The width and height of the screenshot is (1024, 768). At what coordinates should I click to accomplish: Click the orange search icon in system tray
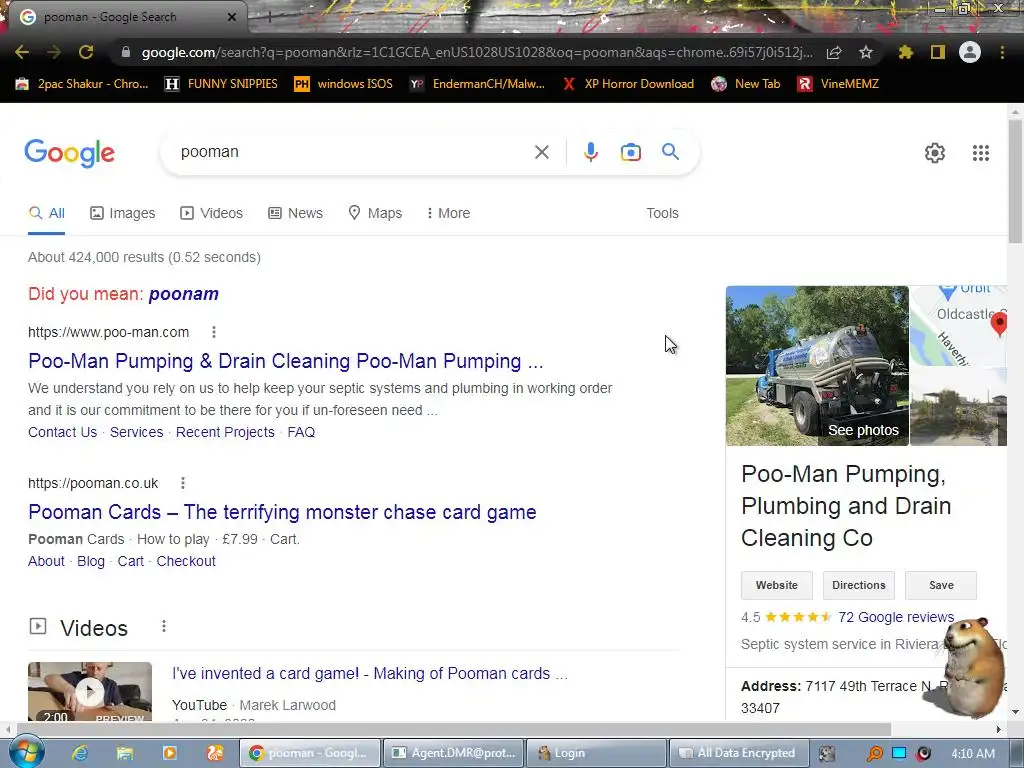874,753
